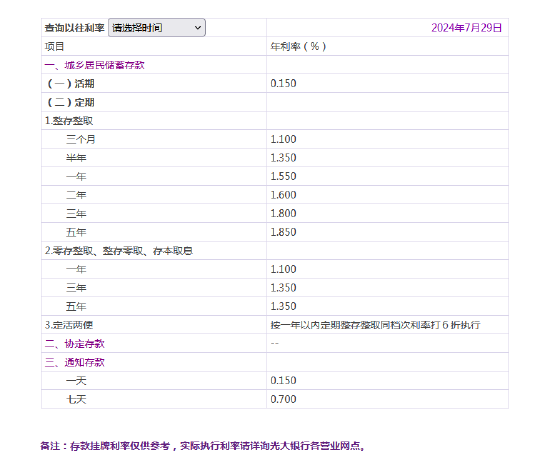Viewport: 550px width, 470px height.
Task: Select the heading 一、城乡居民储蓄存款
Action: (94, 65)
